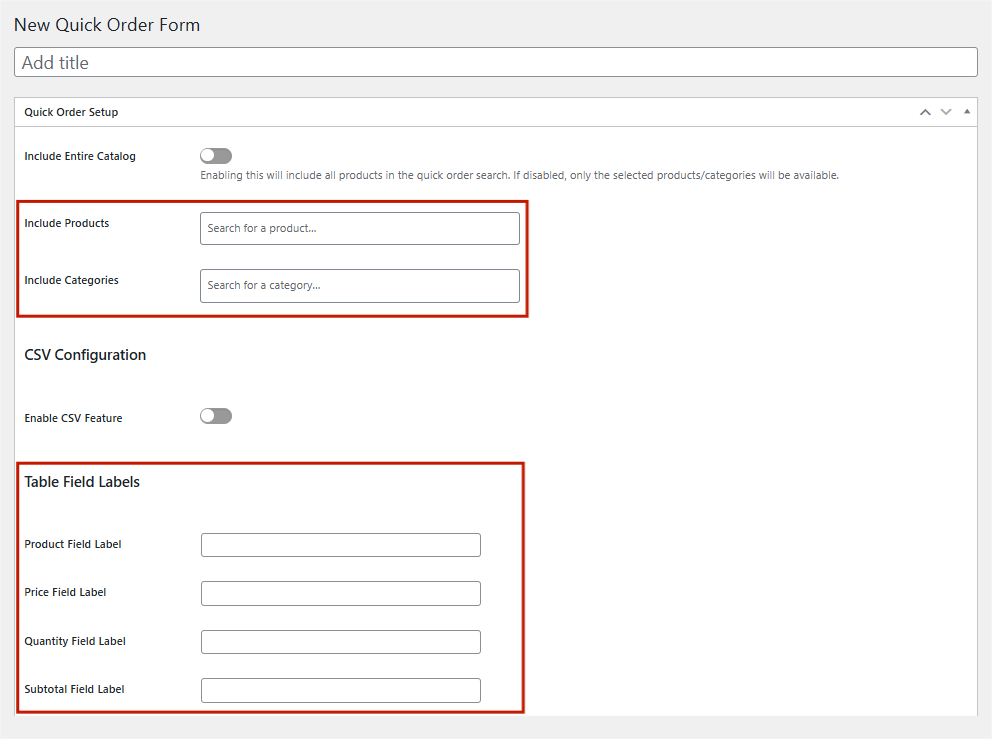This screenshot has width=992, height=739.
Task: Select the Add title field
Action: pos(495,62)
